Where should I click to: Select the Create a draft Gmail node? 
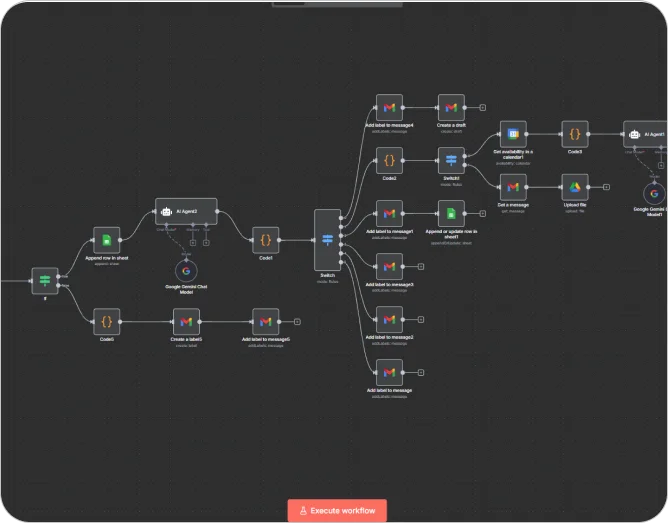[451, 108]
